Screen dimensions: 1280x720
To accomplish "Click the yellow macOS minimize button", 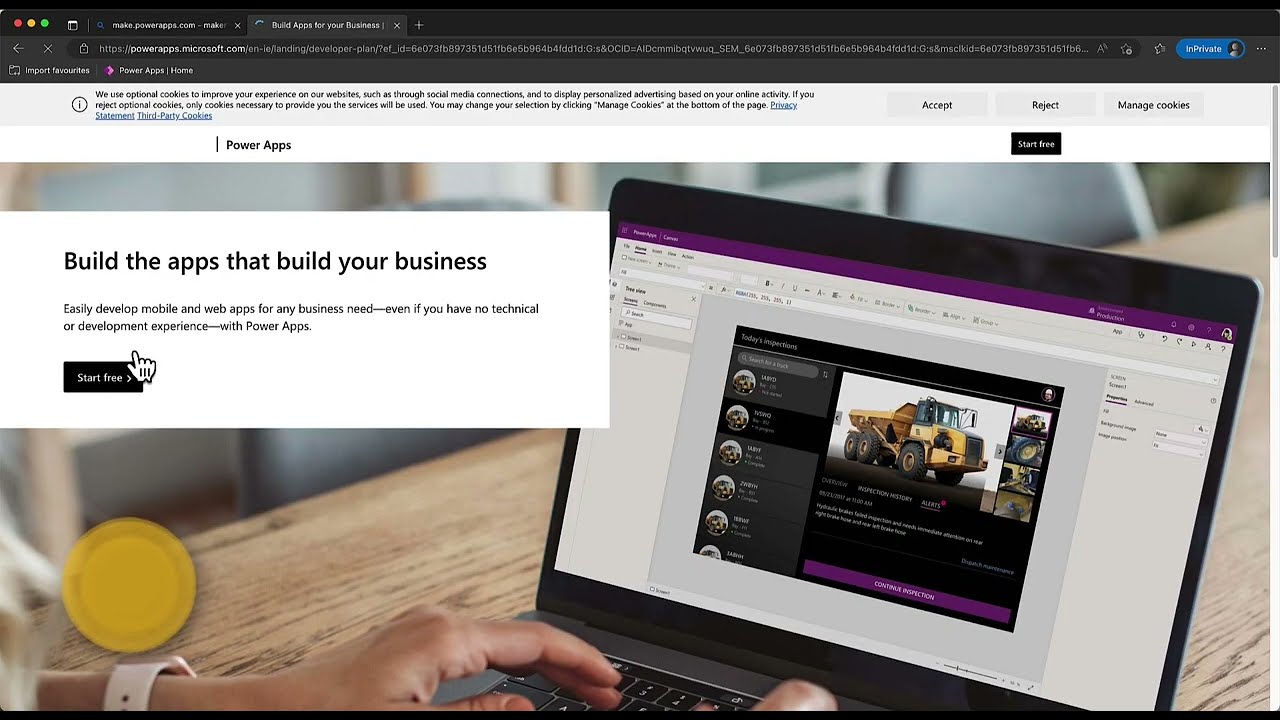I will [x=31, y=23].
